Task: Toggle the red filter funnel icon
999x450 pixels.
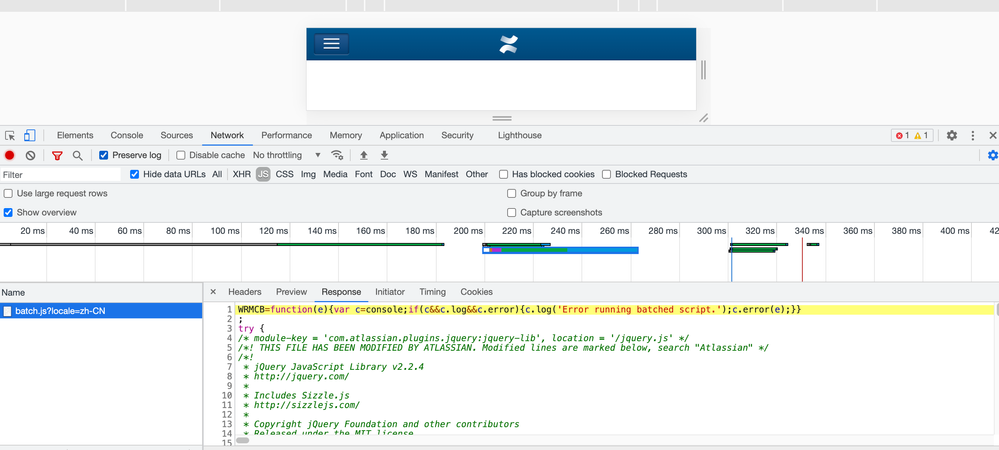Action: (x=57, y=155)
